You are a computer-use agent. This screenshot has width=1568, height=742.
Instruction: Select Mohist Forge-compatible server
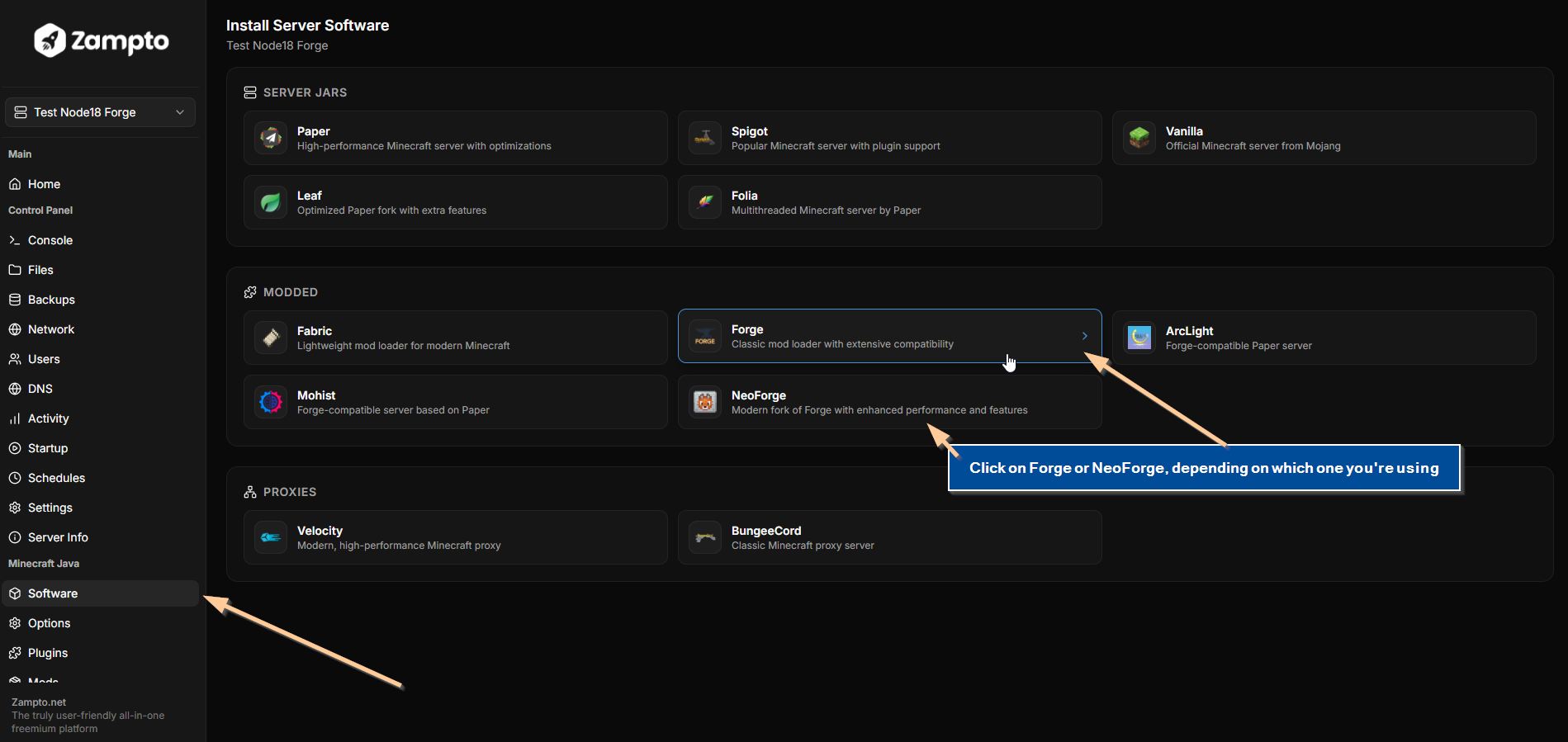pyautogui.click(x=456, y=402)
